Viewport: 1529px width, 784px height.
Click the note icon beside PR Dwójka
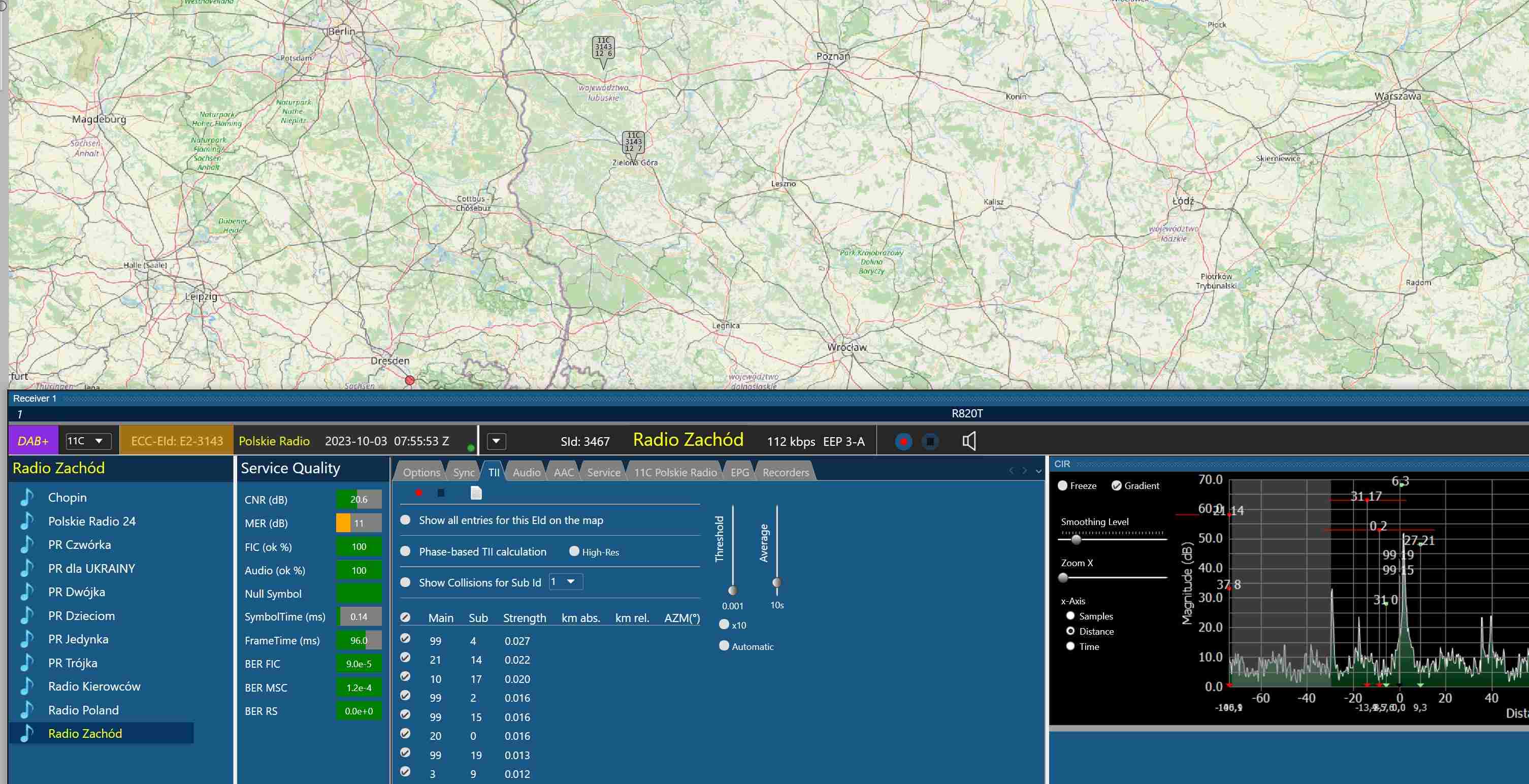point(27,592)
